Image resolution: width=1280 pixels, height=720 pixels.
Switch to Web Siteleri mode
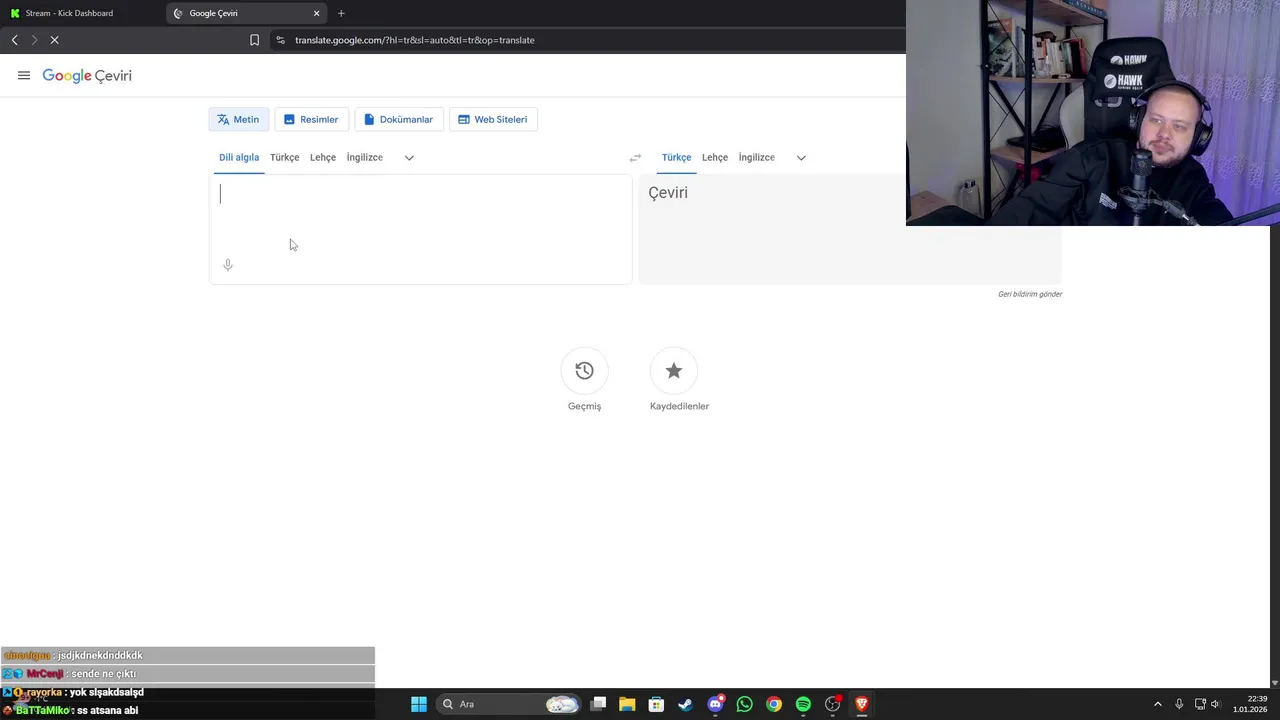point(493,119)
